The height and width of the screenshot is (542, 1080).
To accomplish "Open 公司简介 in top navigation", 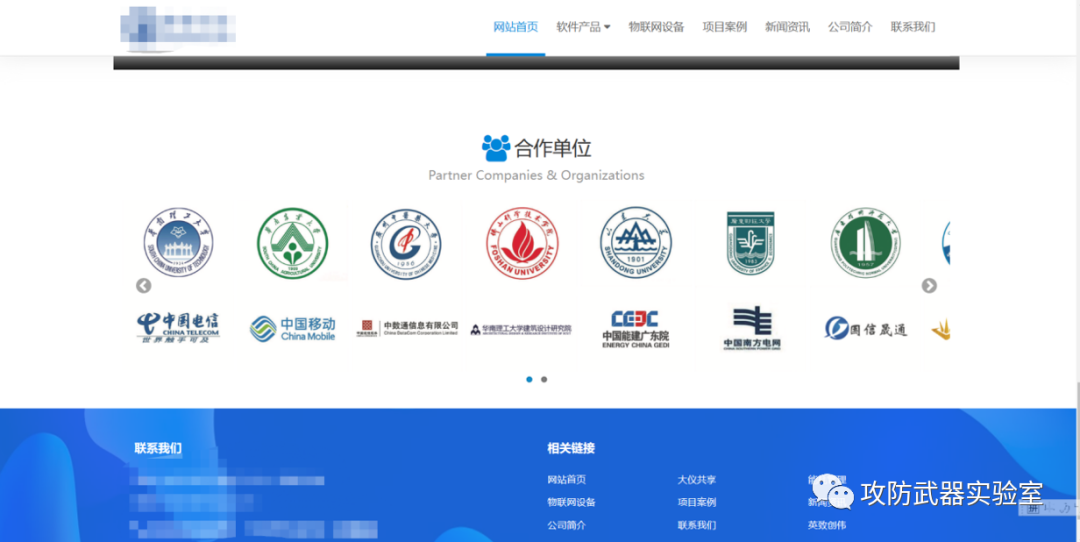I will pos(850,27).
